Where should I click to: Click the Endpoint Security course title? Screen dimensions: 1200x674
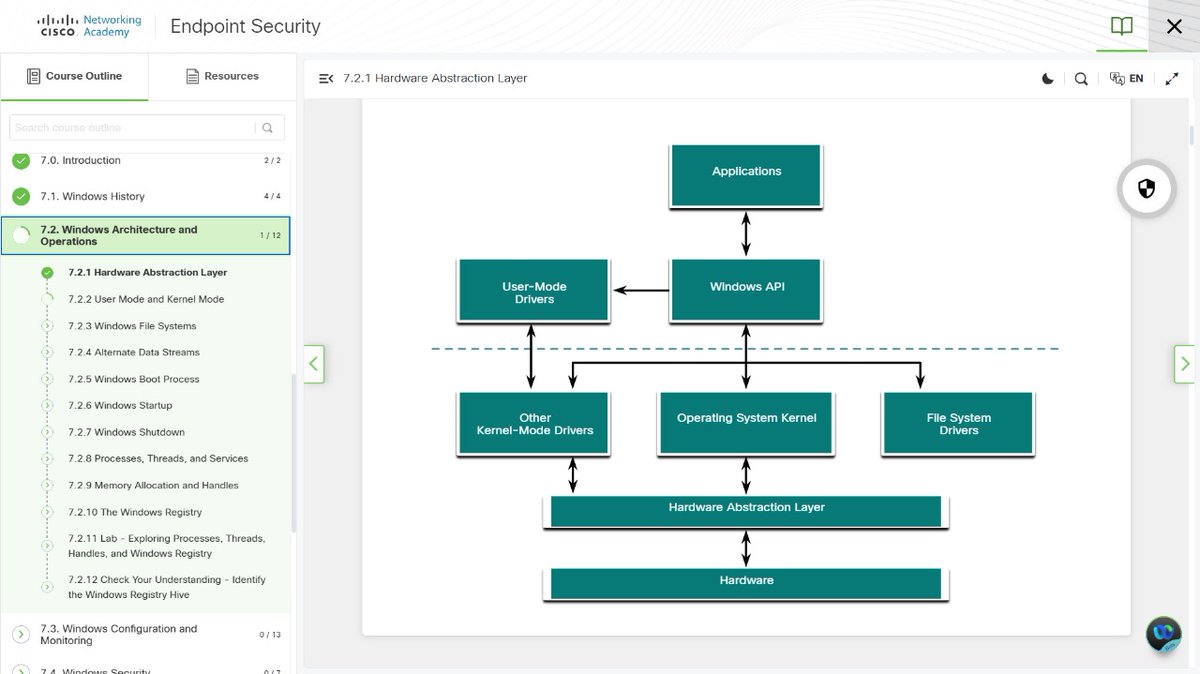(x=245, y=27)
